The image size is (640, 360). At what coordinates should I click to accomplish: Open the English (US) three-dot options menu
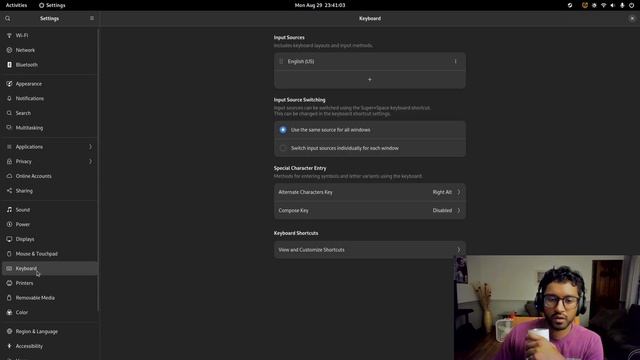coord(456,61)
